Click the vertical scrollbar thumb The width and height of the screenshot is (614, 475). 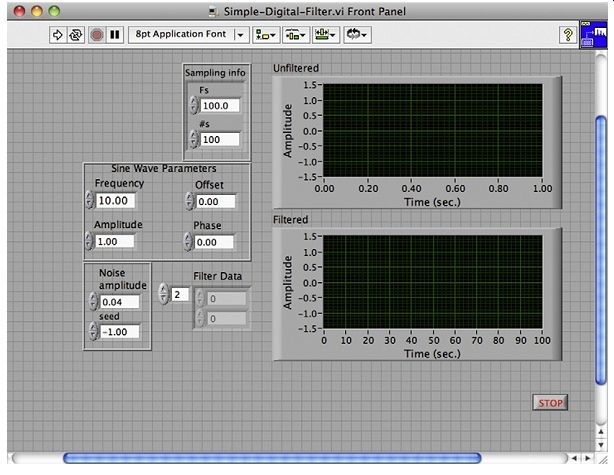[x=600, y=251]
